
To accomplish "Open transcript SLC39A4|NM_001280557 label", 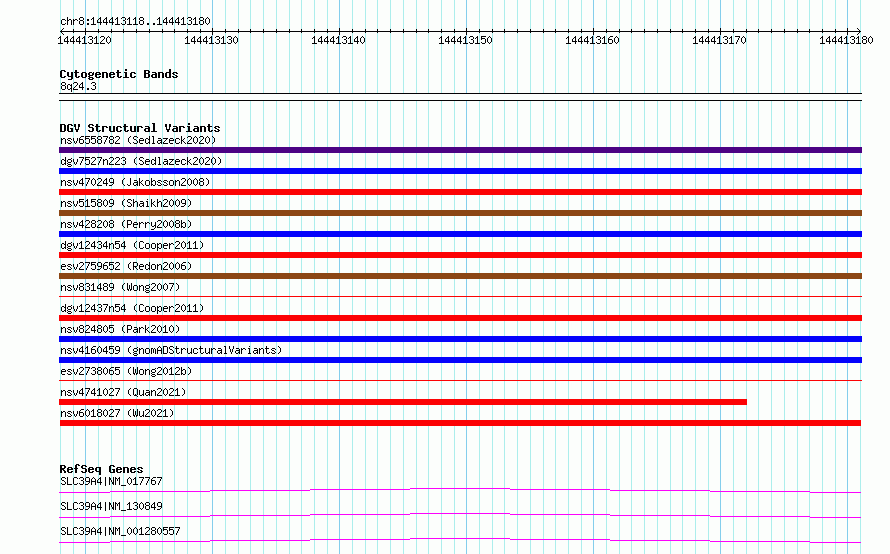I will click(120, 531).
